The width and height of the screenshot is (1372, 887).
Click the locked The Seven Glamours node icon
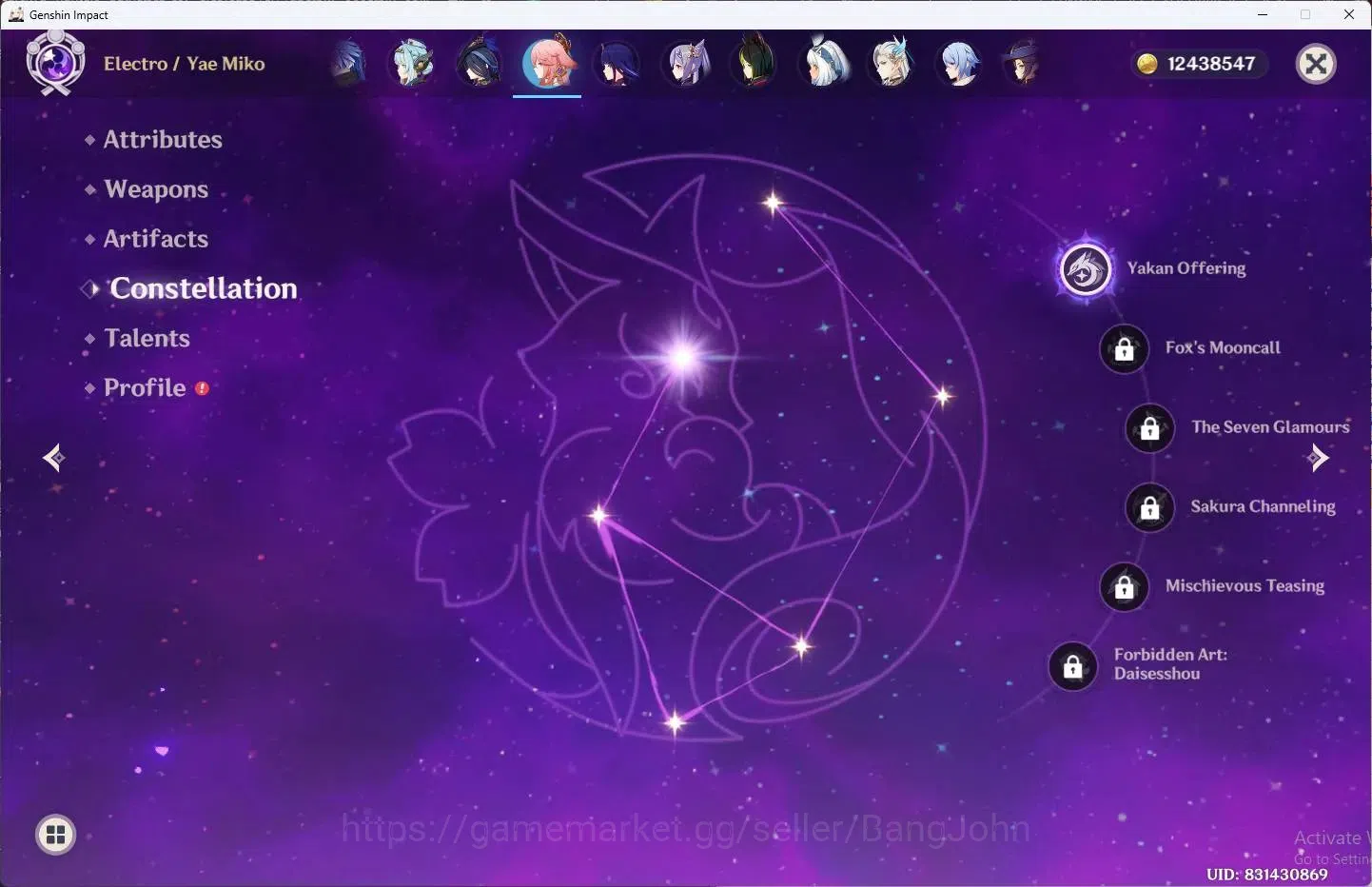[x=1150, y=428]
